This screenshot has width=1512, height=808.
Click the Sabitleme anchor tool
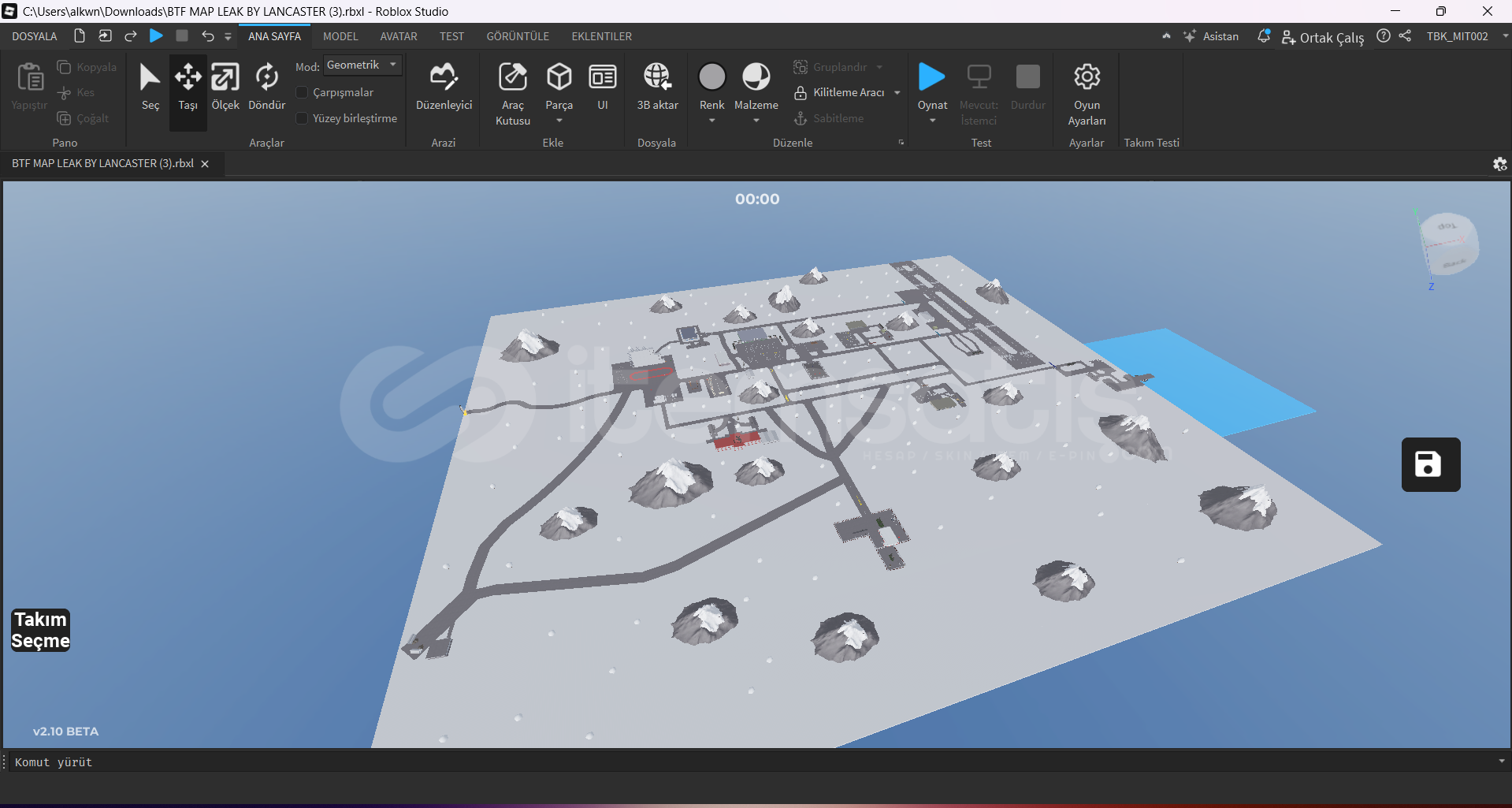pos(828,118)
